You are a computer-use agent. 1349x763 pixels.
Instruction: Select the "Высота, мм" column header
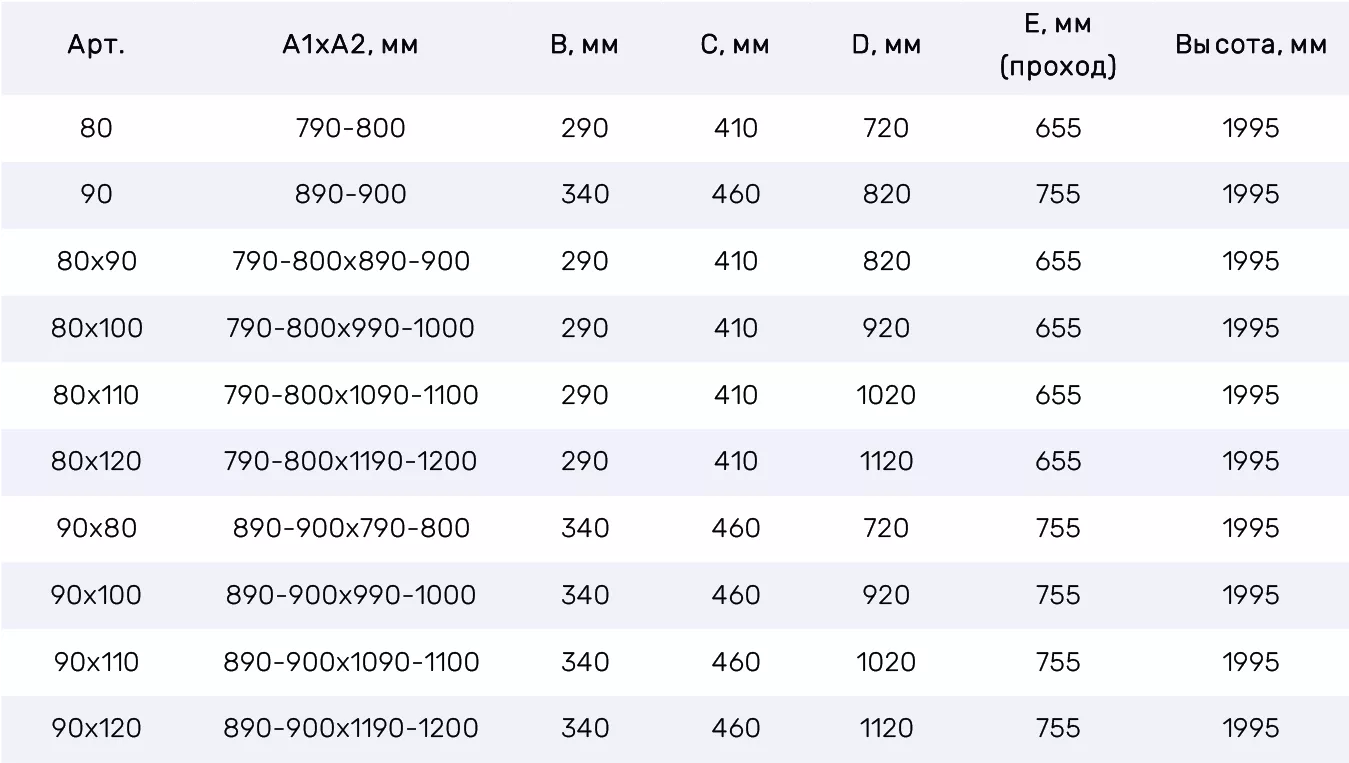(1251, 46)
